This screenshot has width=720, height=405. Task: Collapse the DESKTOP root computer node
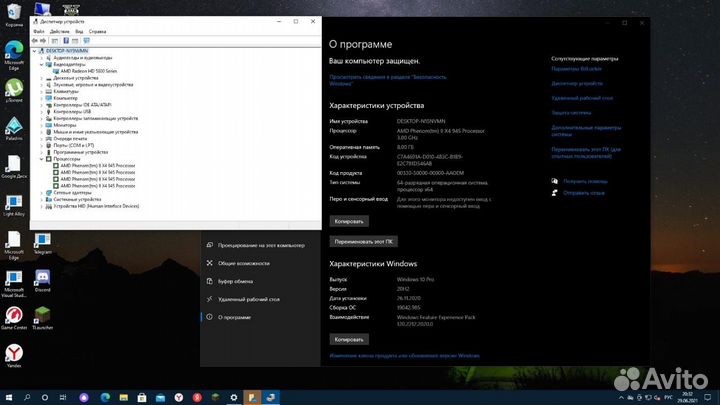[x=34, y=51]
